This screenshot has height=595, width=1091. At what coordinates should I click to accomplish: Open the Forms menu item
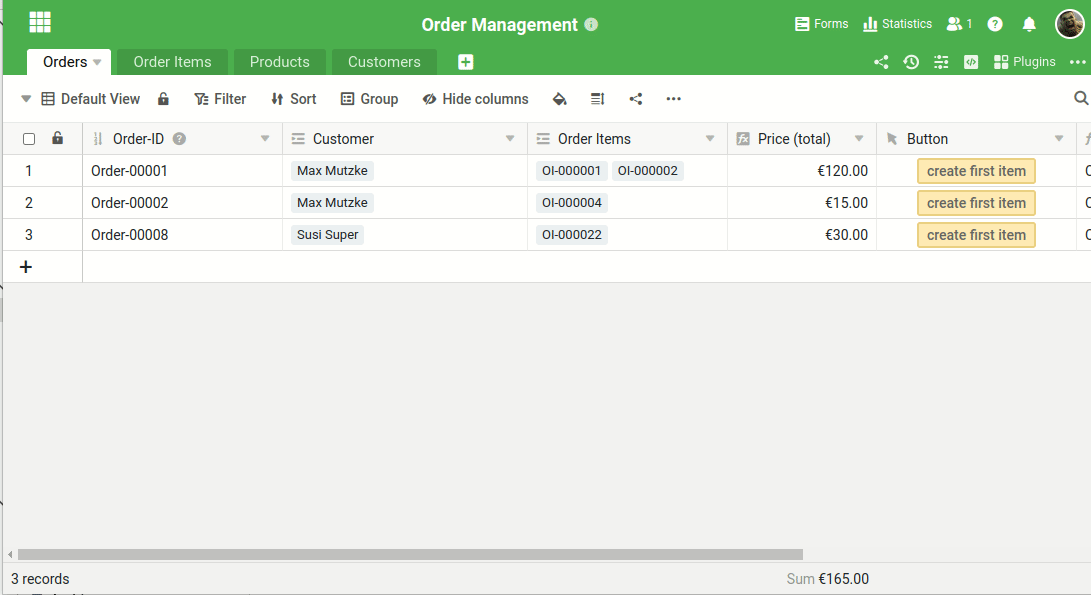pos(821,23)
